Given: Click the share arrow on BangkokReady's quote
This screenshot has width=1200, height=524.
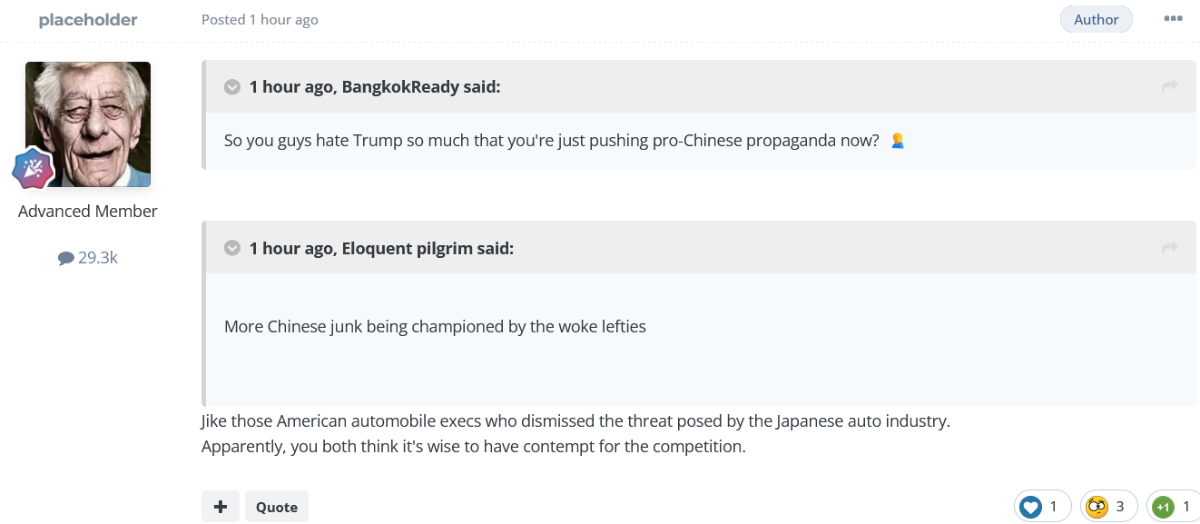Looking at the screenshot, I should click(1169, 87).
